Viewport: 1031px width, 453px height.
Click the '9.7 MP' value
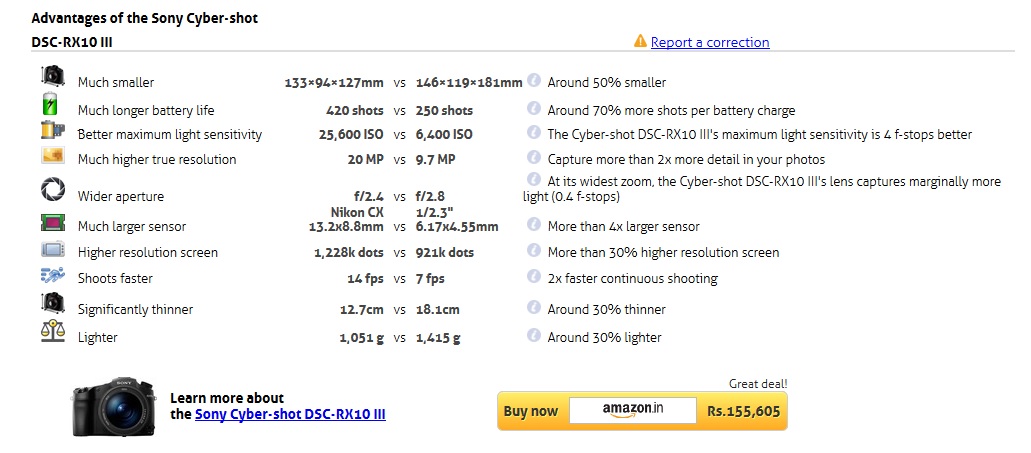(x=435, y=160)
